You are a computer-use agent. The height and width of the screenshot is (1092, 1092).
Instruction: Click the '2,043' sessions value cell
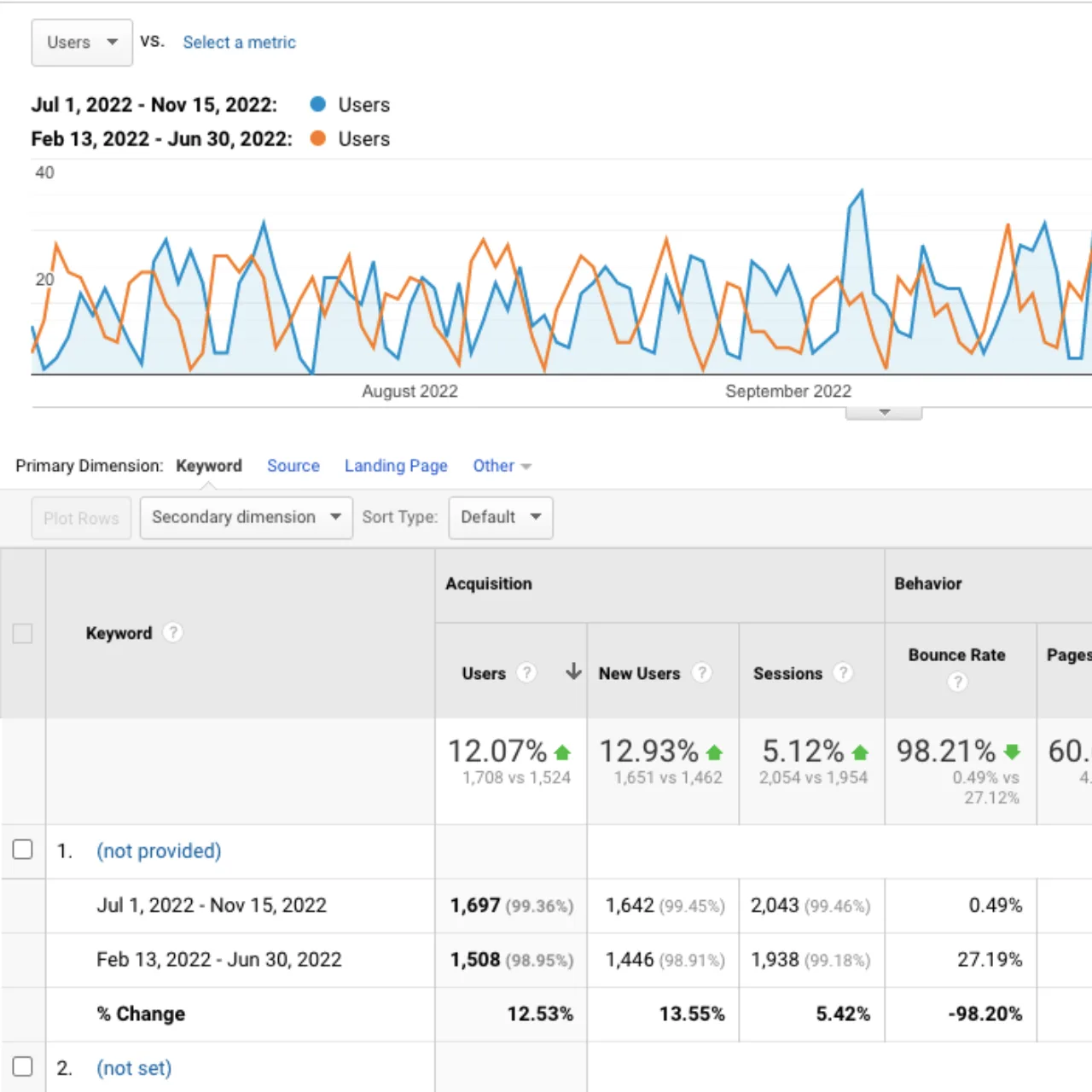(810, 905)
